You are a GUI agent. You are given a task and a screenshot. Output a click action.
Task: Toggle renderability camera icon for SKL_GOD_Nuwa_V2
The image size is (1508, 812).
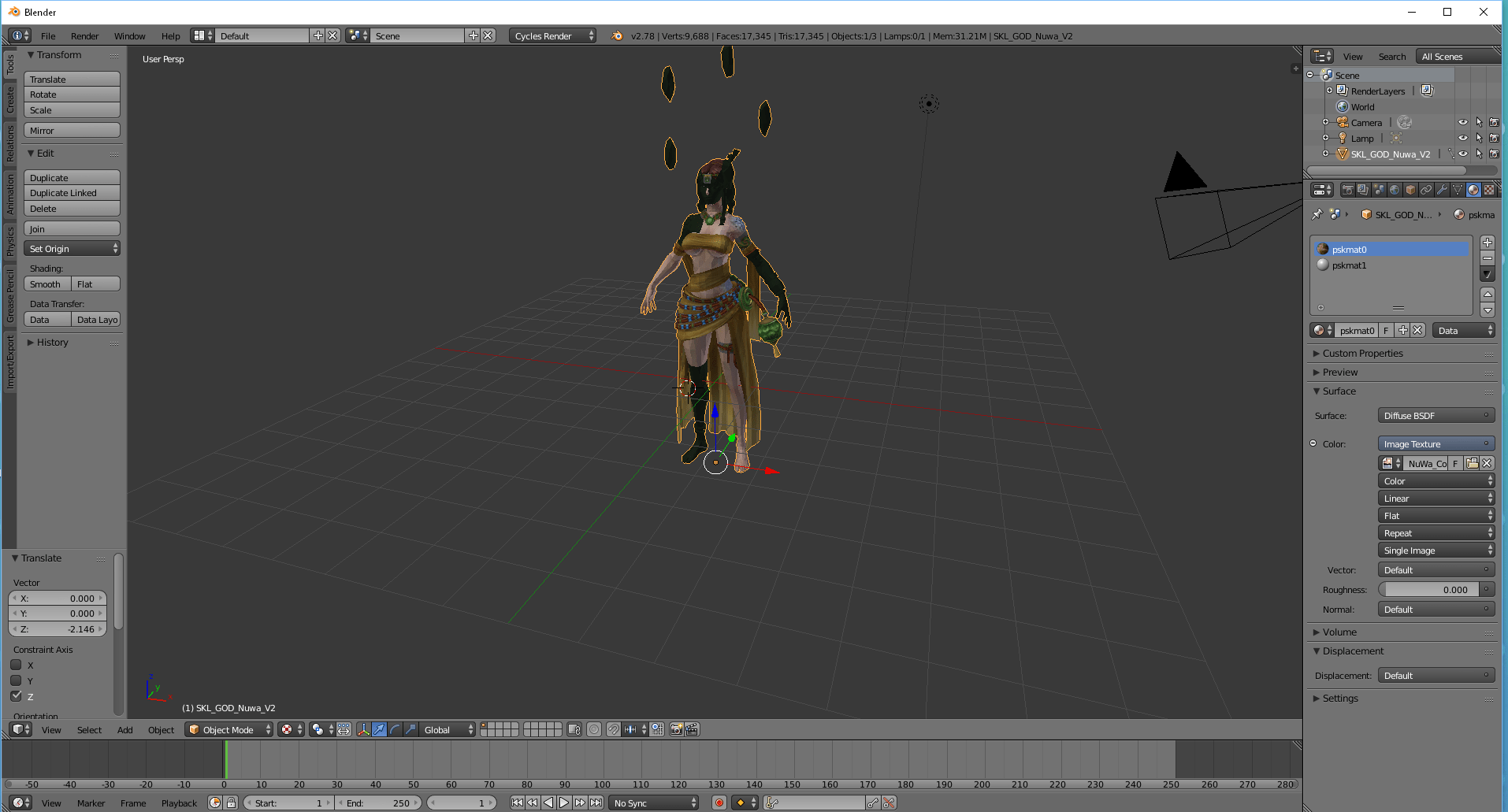(1495, 154)
